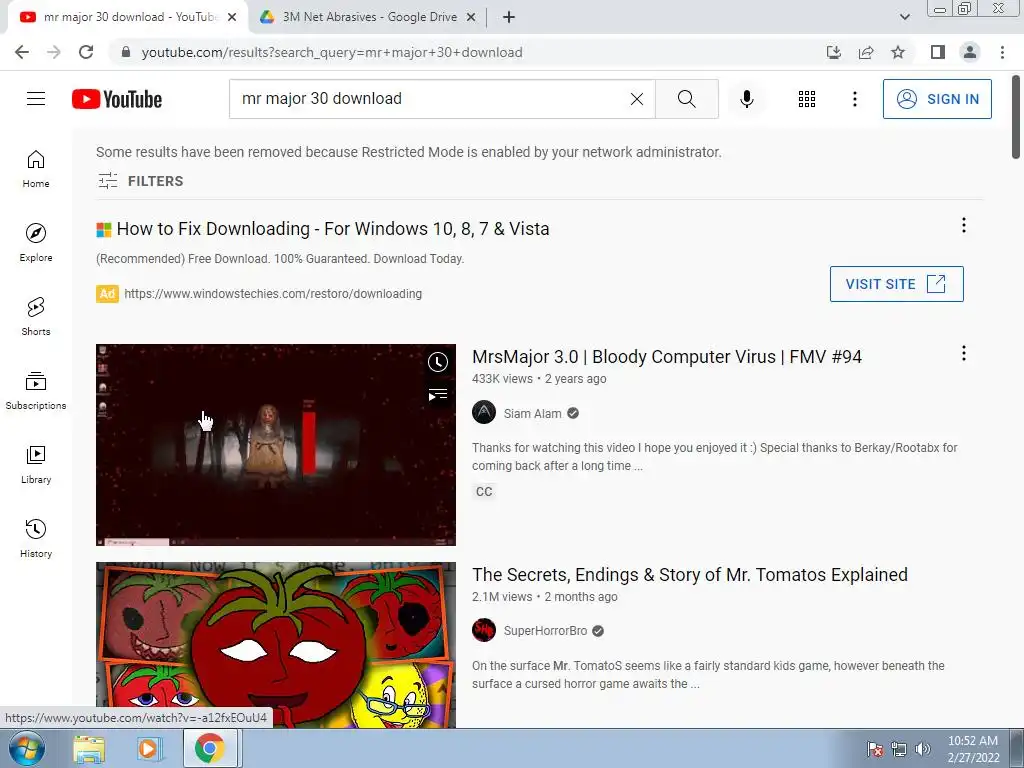Toggle the Chrome side panel
The width and height of the screenshot is (1024, 768).
938,52
